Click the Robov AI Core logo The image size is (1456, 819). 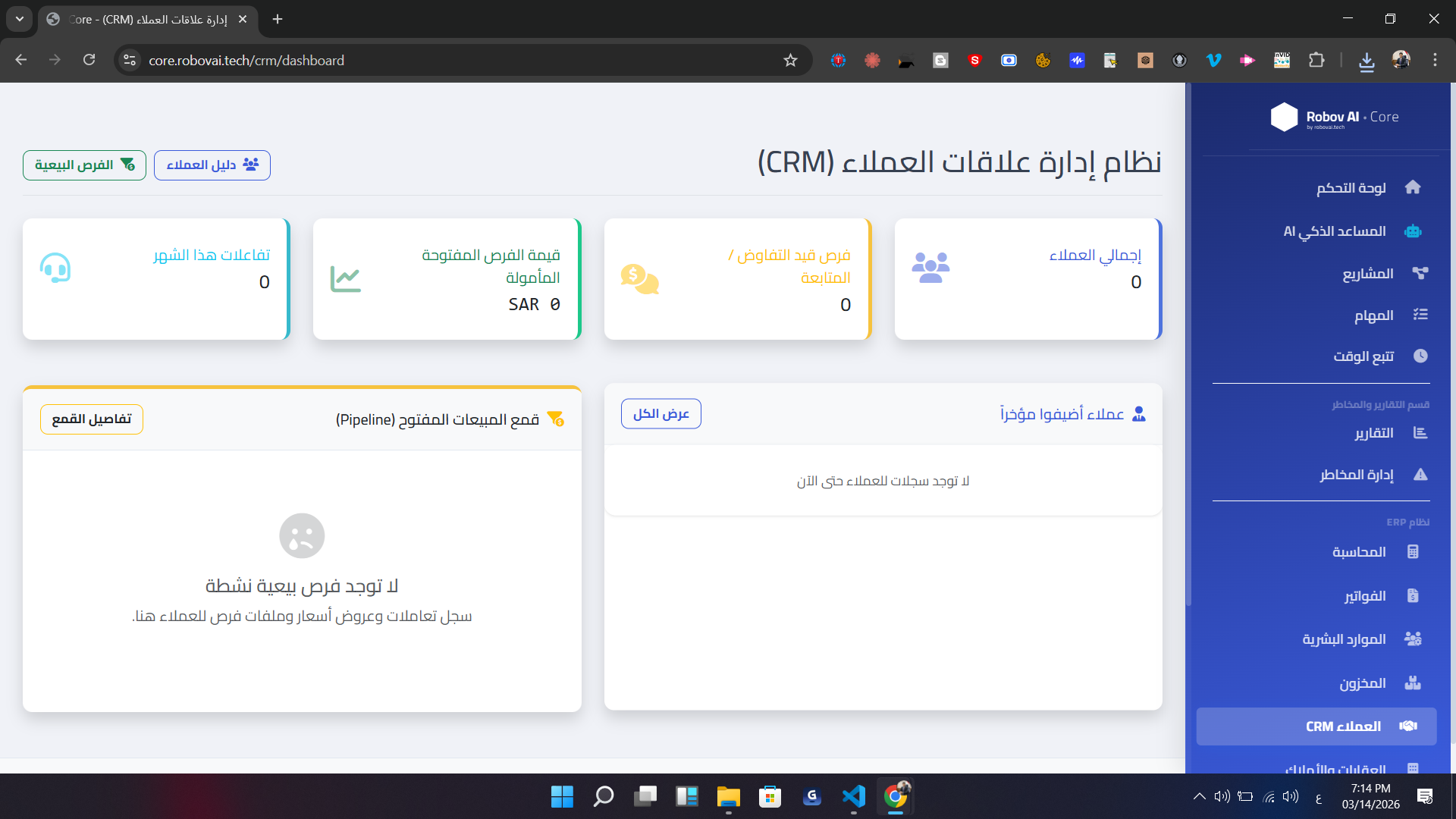(x=1335, y=118)
